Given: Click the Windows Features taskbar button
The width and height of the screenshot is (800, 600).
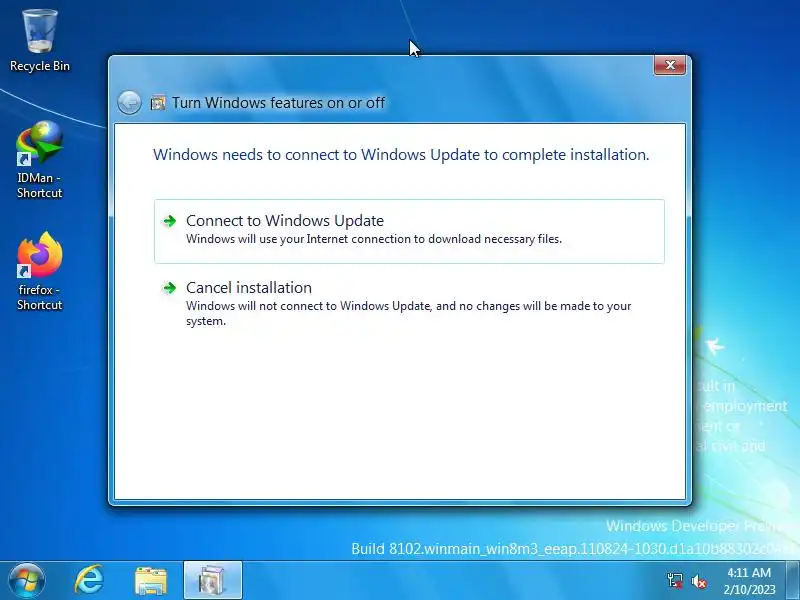Looking at the screenshot, I should coord(212,581).
